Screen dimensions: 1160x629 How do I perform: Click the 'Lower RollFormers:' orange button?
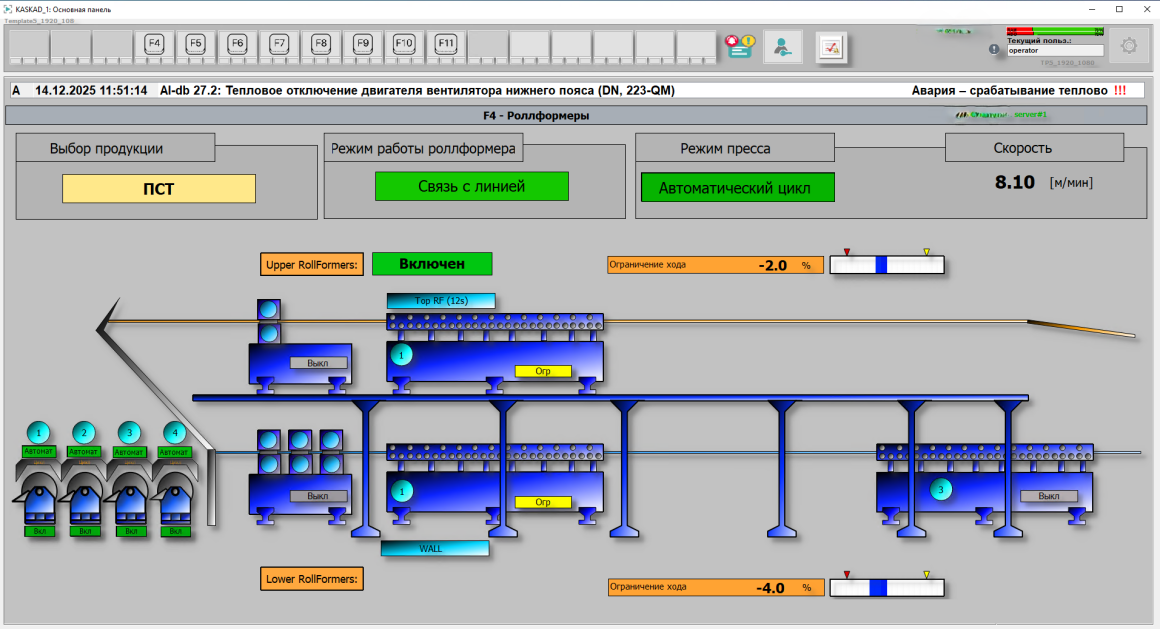(x=311, y=578)
